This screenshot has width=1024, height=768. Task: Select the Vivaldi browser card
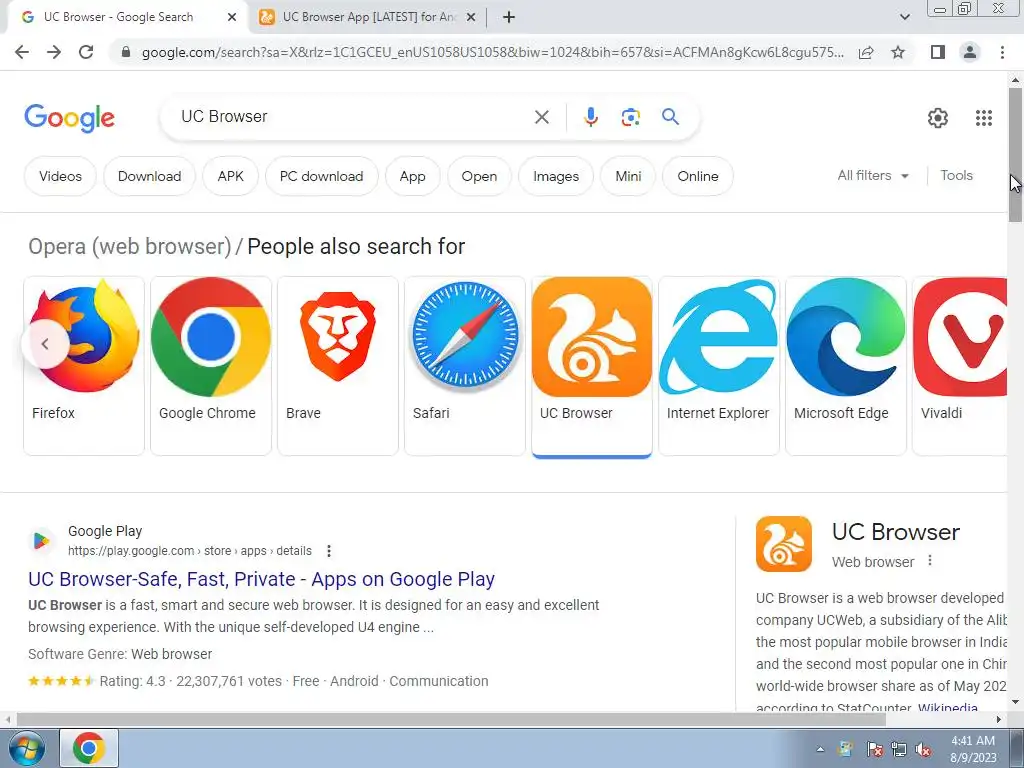pyautogui.click(x=959, y=366)
